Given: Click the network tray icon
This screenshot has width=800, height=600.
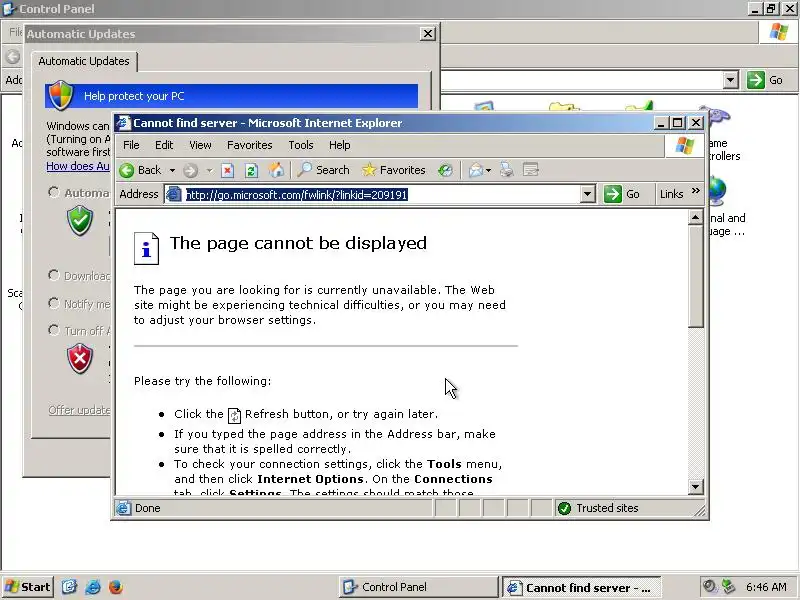Looking at the screenshot, I should pos(728,587).
